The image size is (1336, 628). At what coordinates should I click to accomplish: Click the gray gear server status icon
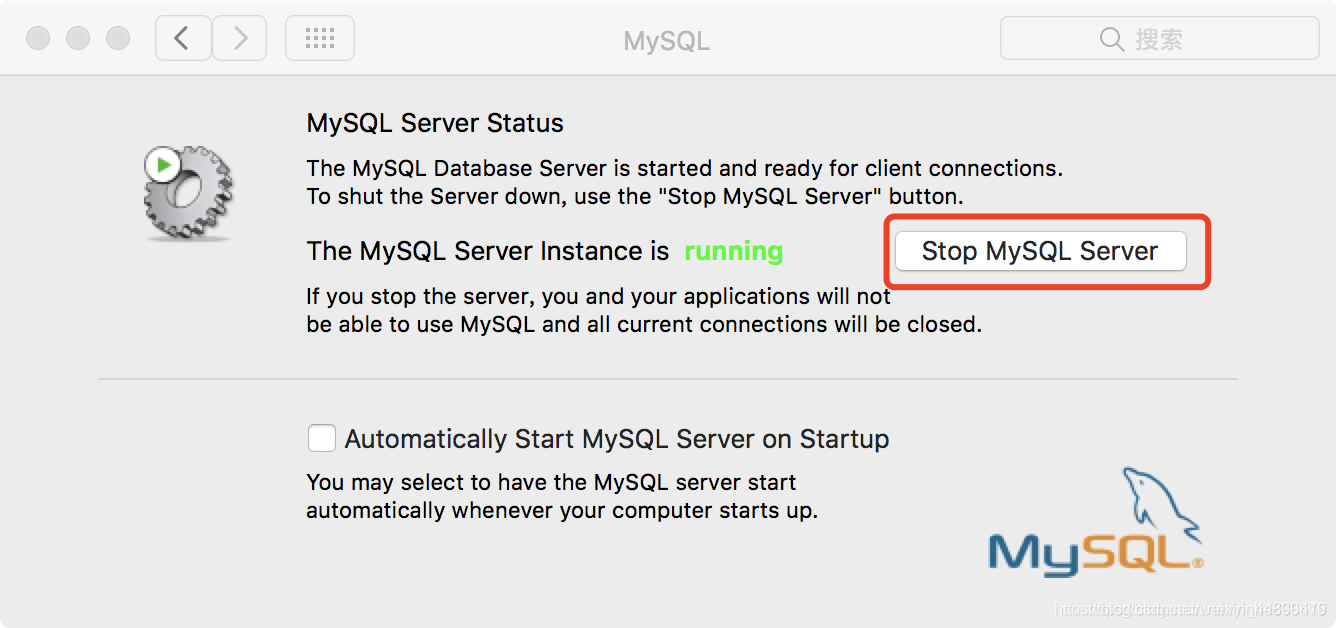[x=189, y=193]
